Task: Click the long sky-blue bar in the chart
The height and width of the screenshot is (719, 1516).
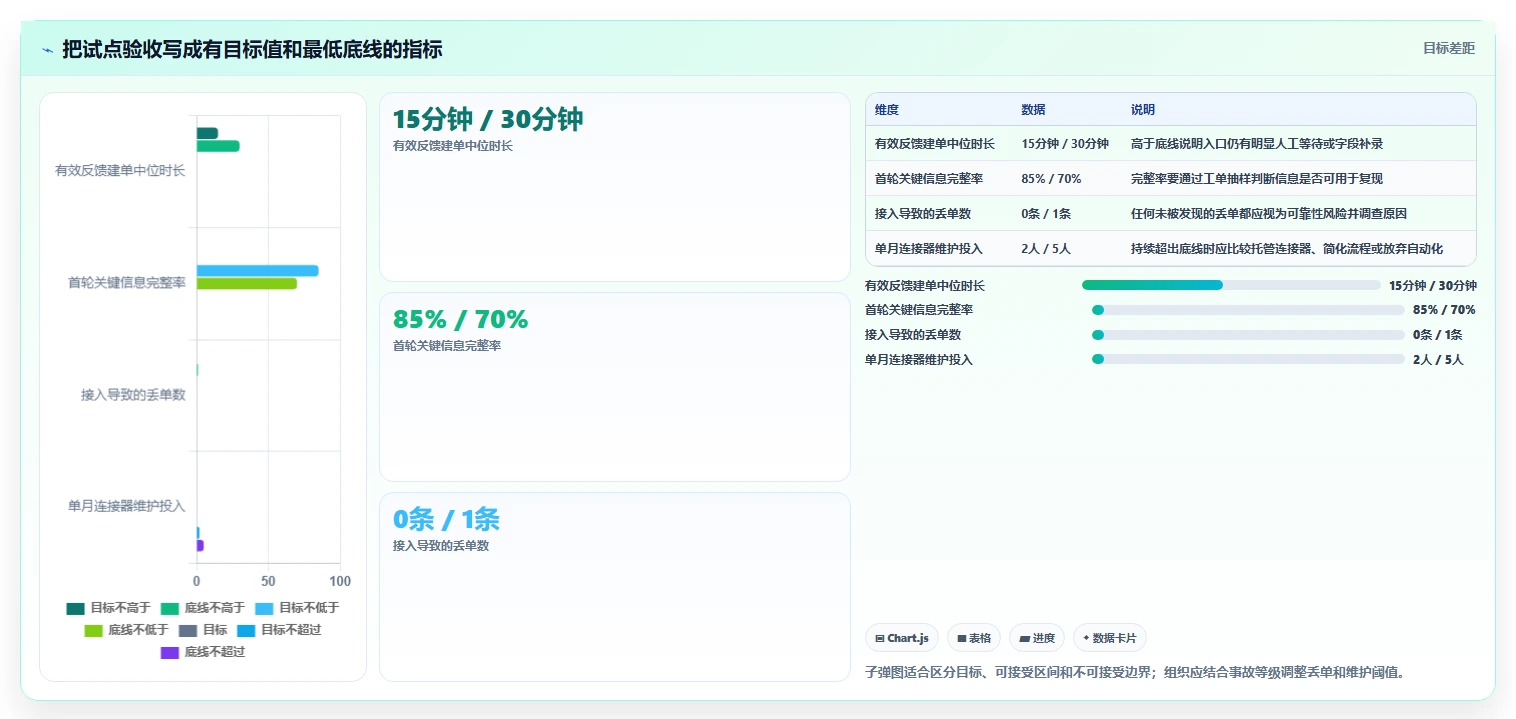Action: pos(257,271)
